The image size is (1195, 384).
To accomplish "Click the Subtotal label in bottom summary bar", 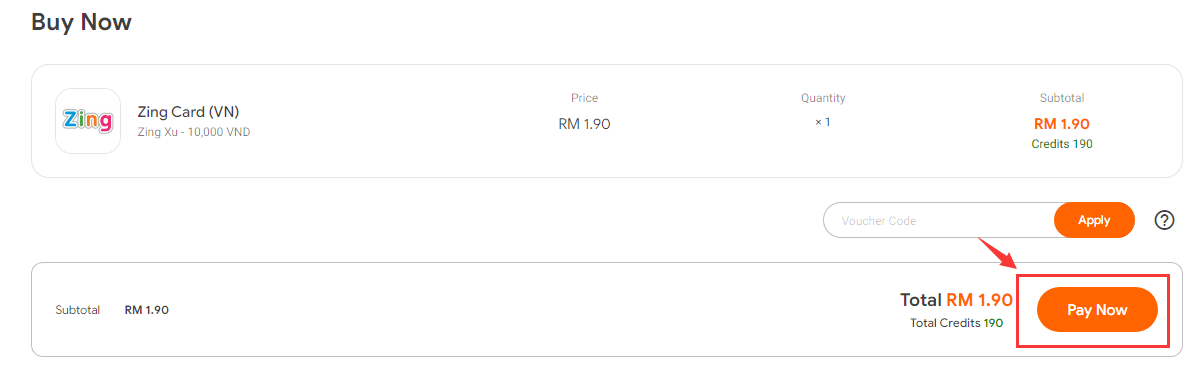I will pyautogui.click(x=78, y=310).
